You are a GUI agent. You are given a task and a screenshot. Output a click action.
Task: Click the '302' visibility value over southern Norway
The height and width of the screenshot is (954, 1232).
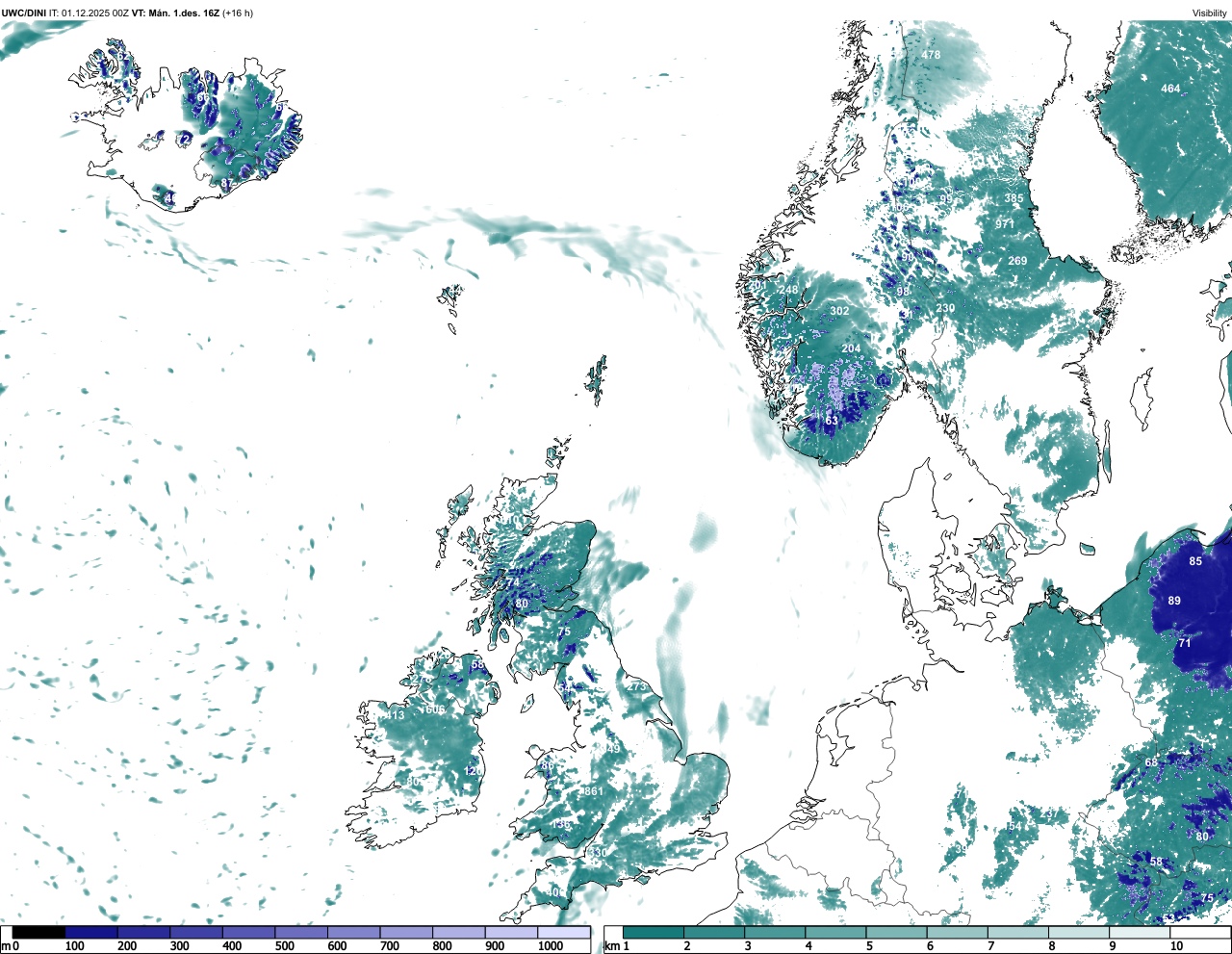(x=839, y=311)
